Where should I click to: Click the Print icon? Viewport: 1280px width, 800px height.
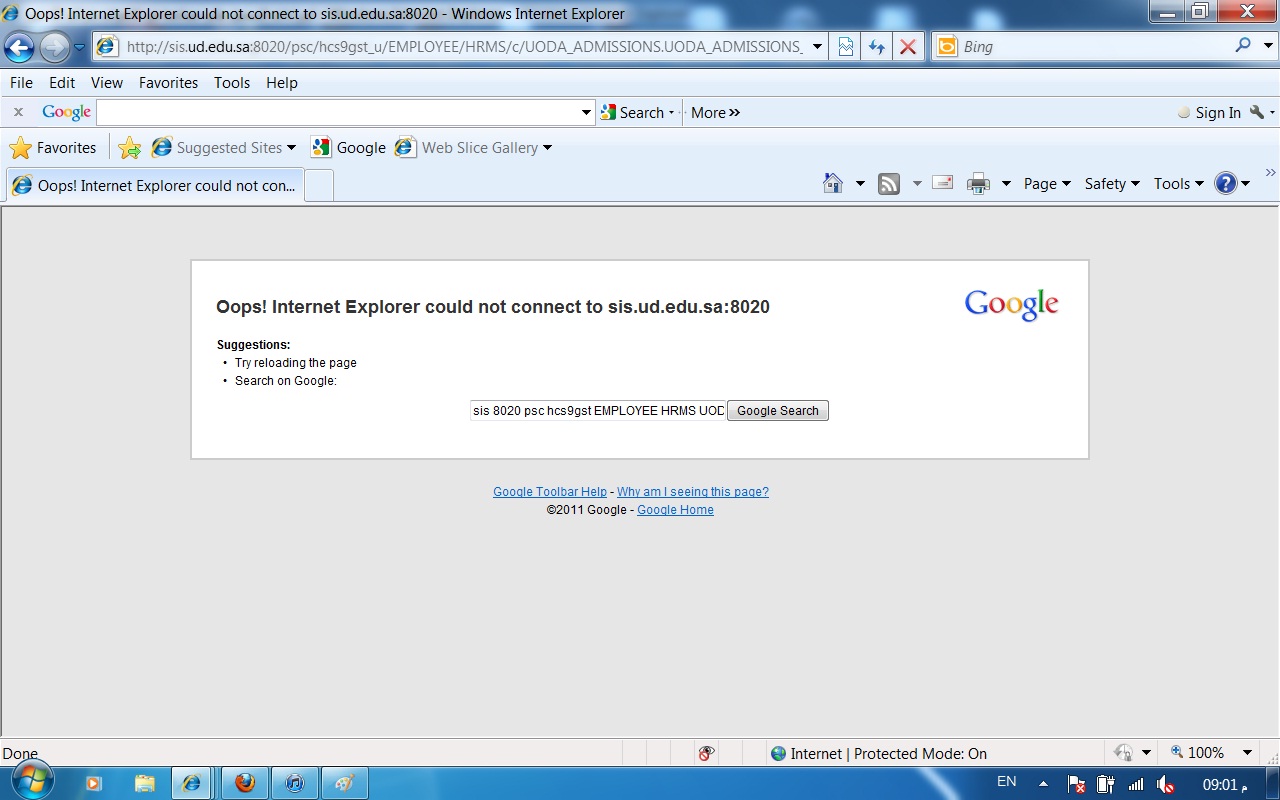978,184
